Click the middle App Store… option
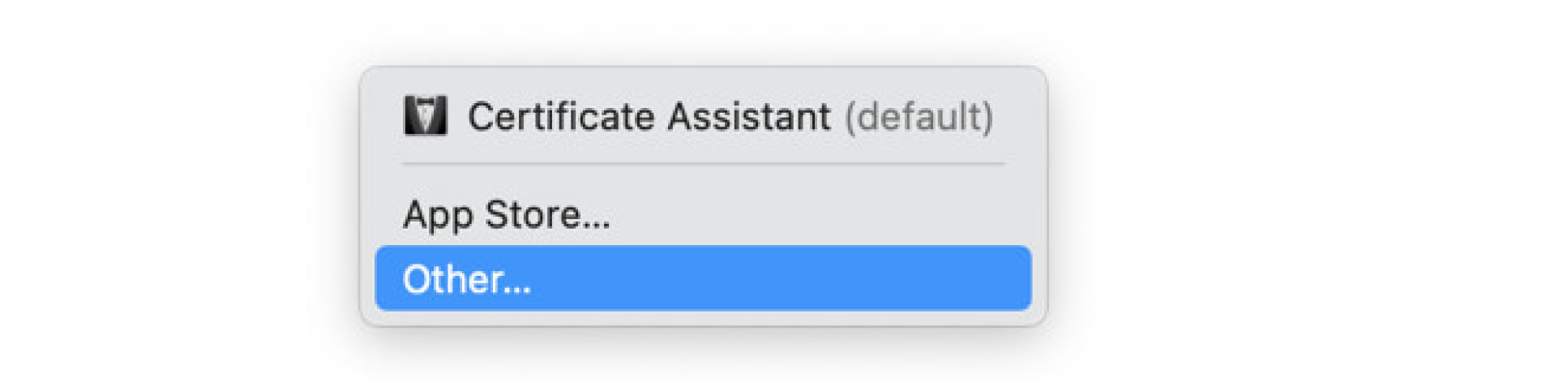Screen dimensions: 1568x383 point(507,215)
